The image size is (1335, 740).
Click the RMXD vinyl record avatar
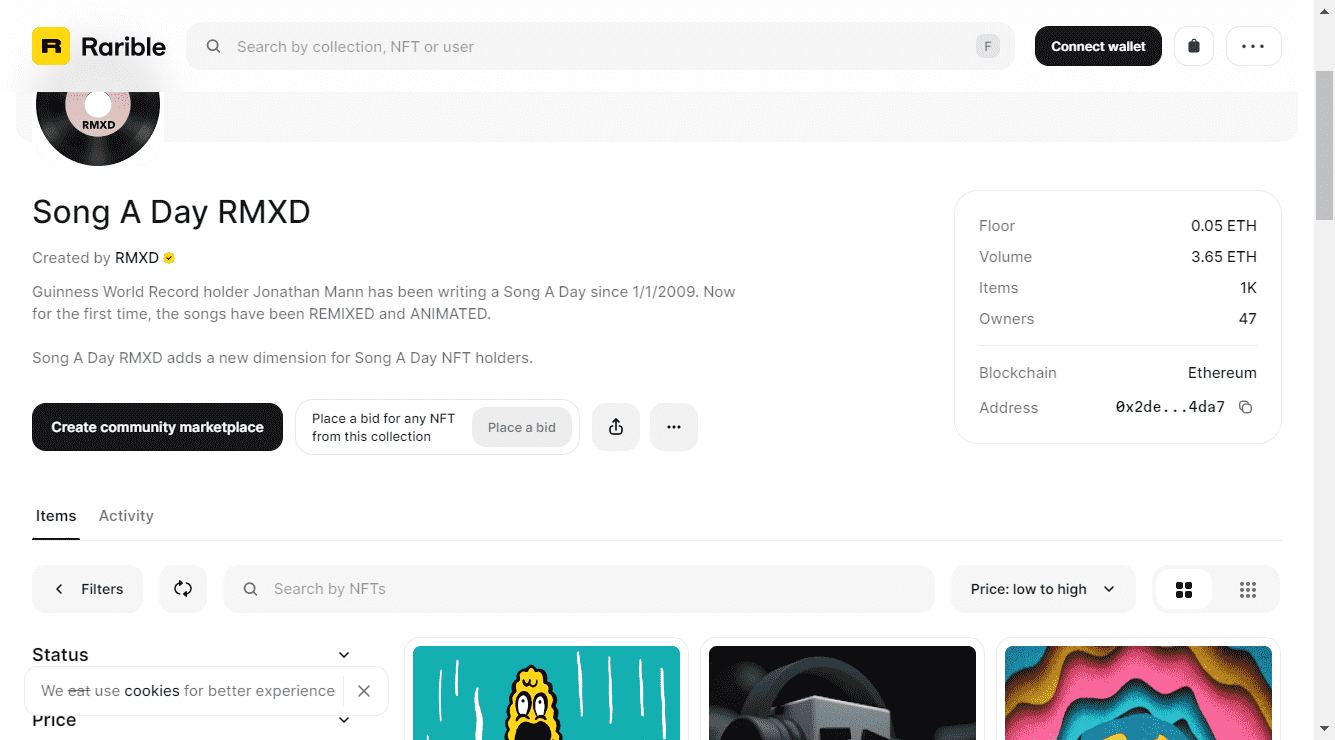tap(98, 118)
